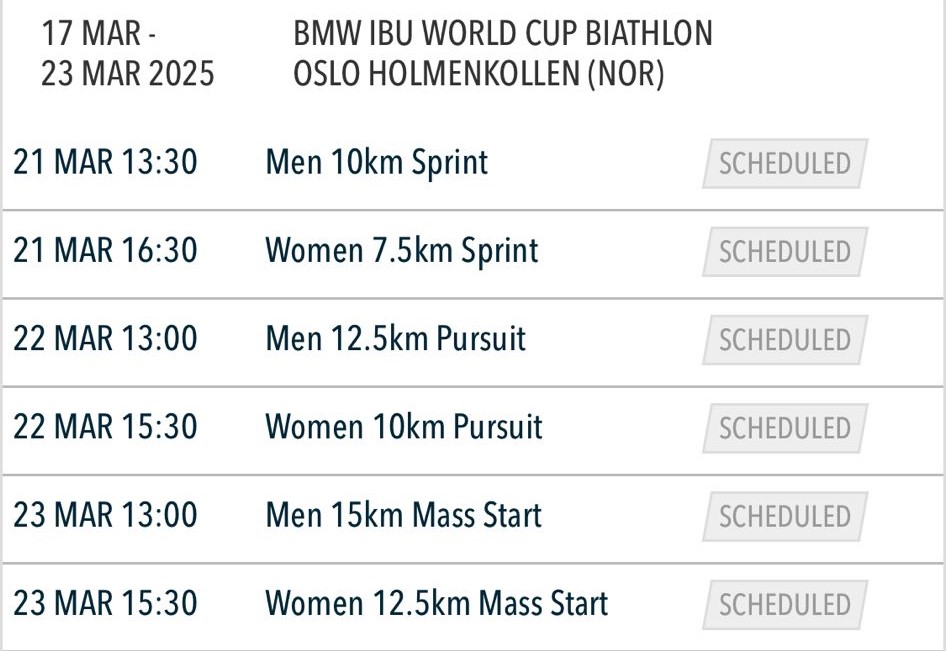946x651 pixels.
Task: Select the 17 MAR - 23 MAR 2025 date range
Action: (127, 53)
